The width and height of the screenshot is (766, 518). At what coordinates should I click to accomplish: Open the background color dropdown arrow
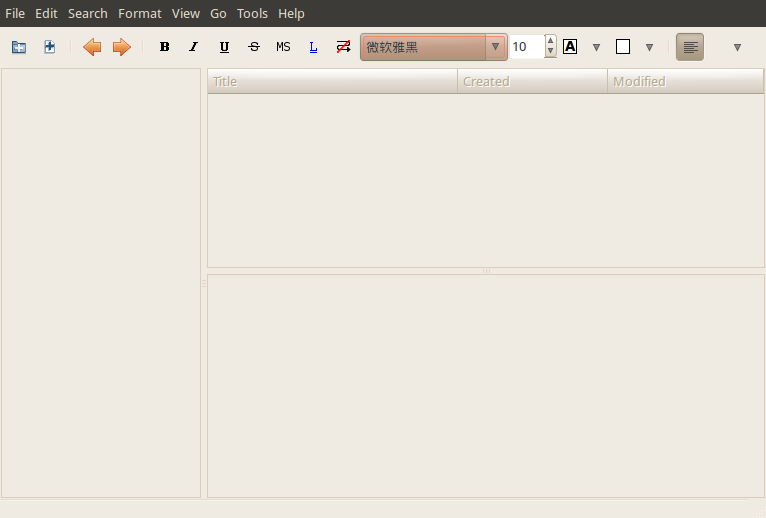click(x=649, y=47)
